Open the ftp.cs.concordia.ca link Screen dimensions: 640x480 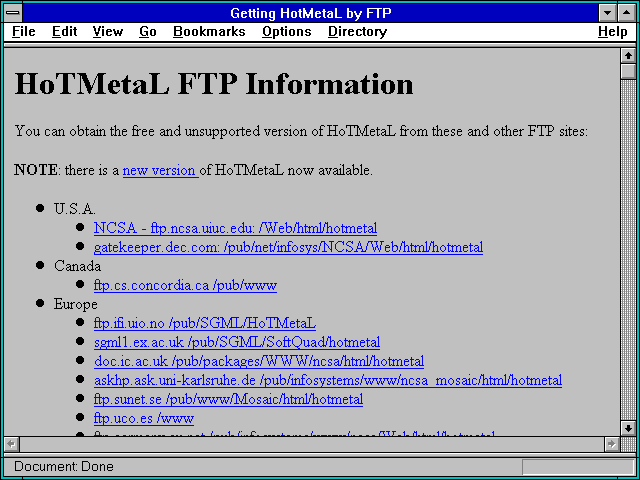pos(185,285)
